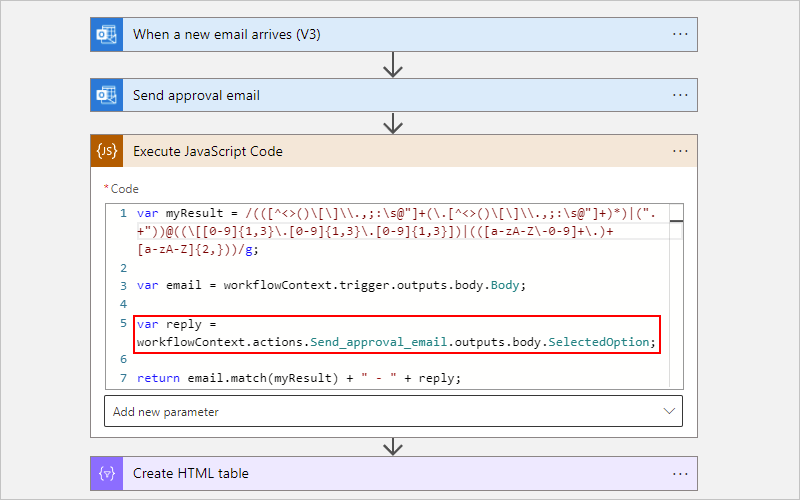Collapse the Execute JavaScript Code step title
Viewport: 800px width, 500px height.
click(208, 151)
